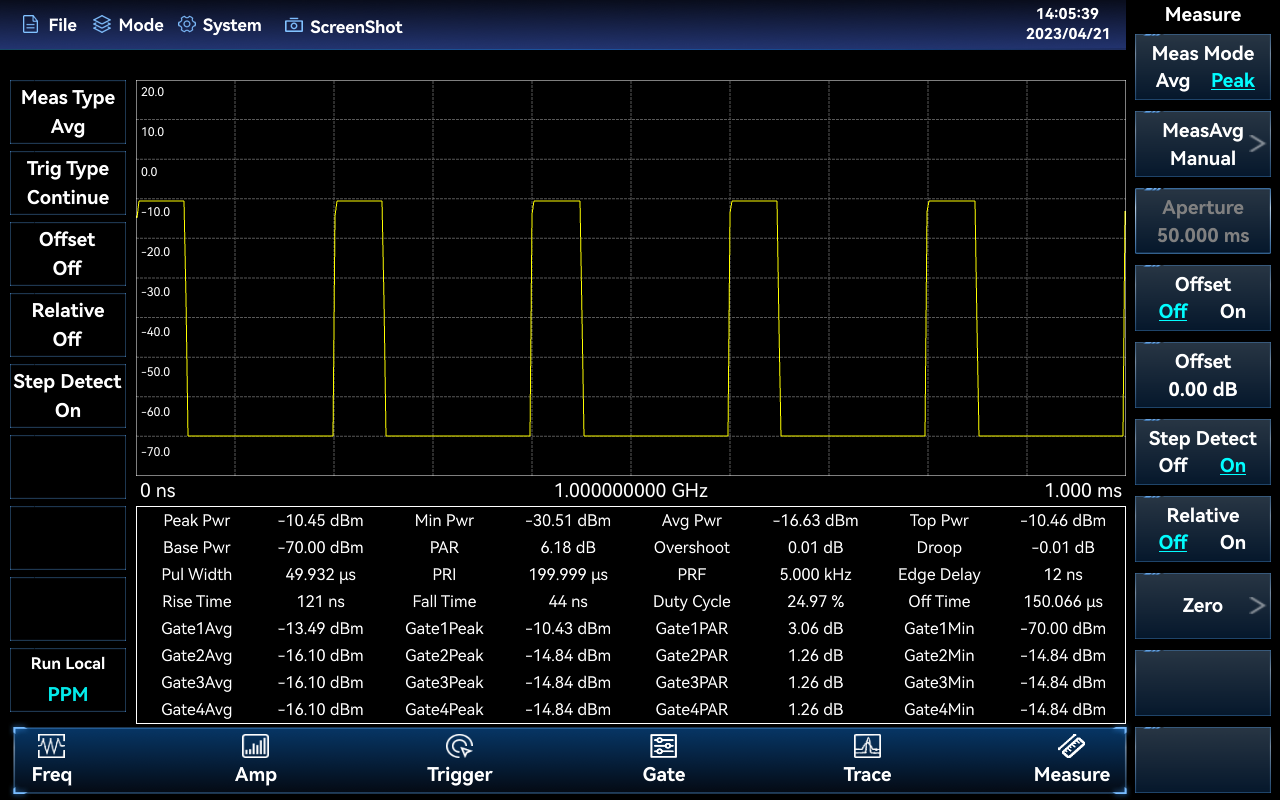This screenshot has height=800, width=1280.
Task: Turn Offset On in Measure panel
Action: pyautogui.click(x=1232, y=312)
